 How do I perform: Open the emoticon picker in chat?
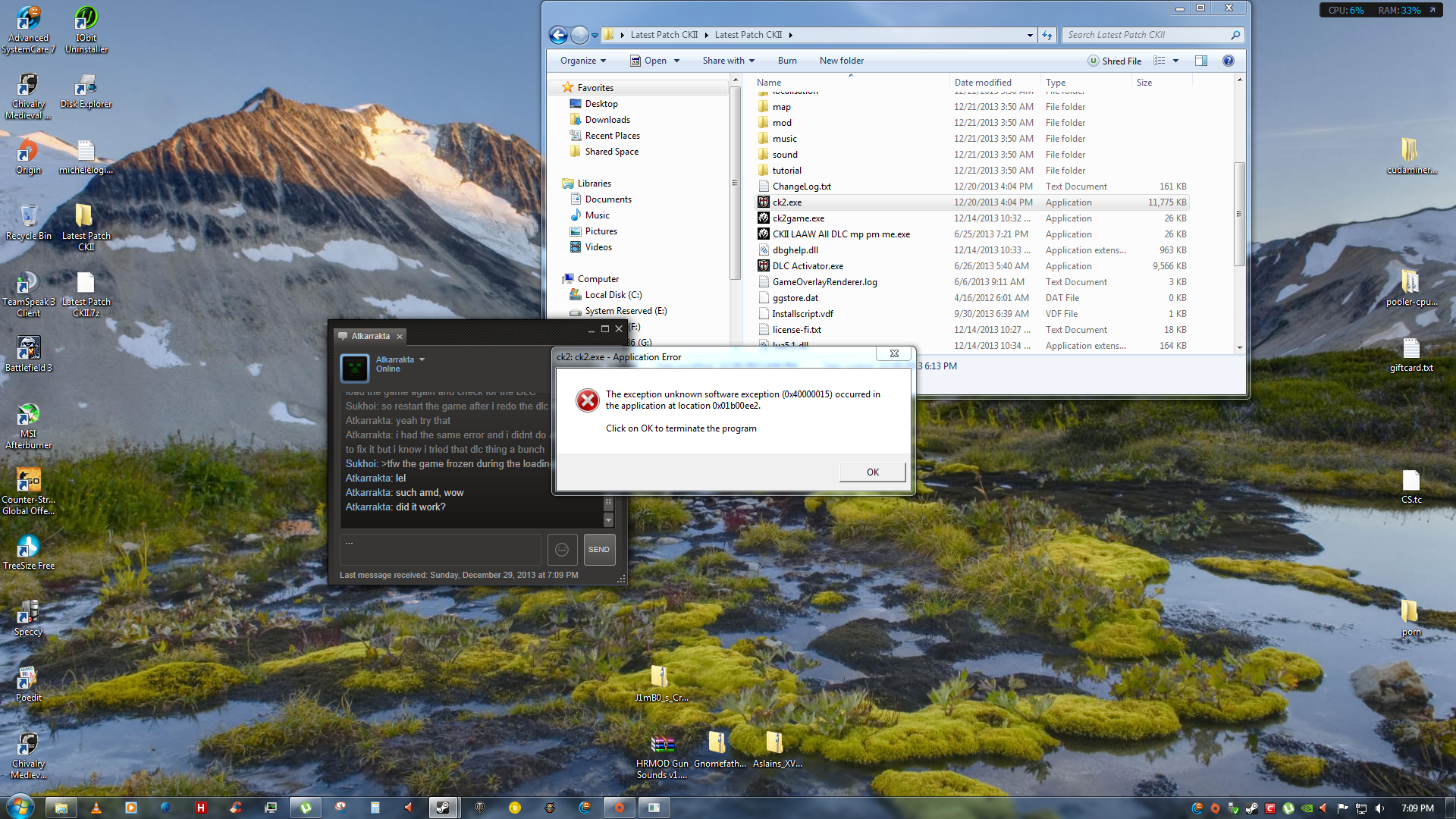(562, 550)
